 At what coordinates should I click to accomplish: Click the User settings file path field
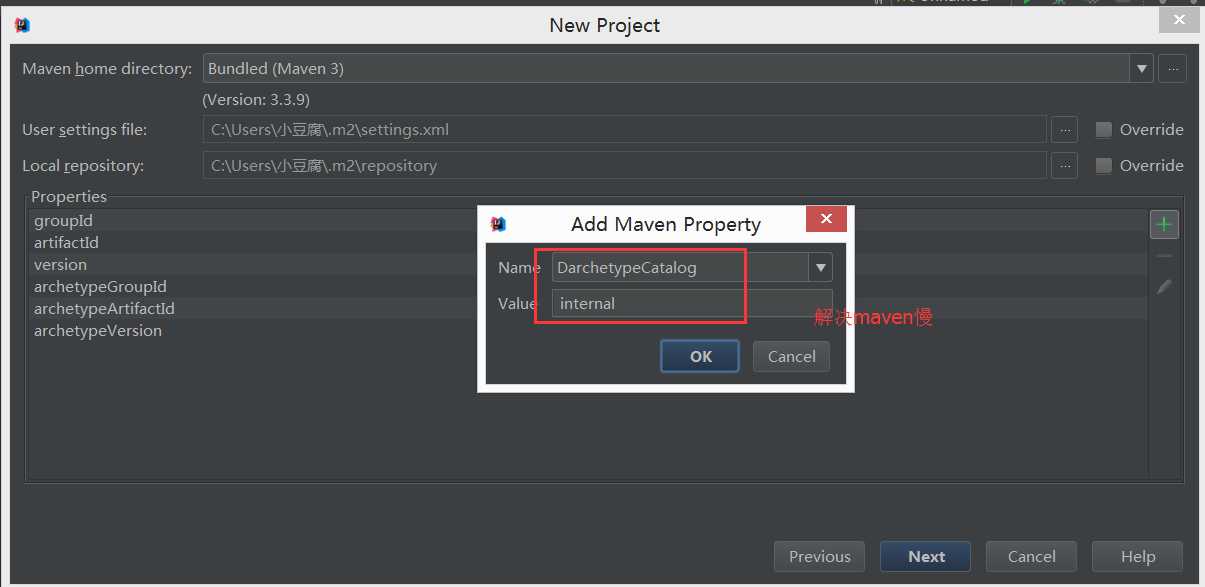[x=624, y=130]
